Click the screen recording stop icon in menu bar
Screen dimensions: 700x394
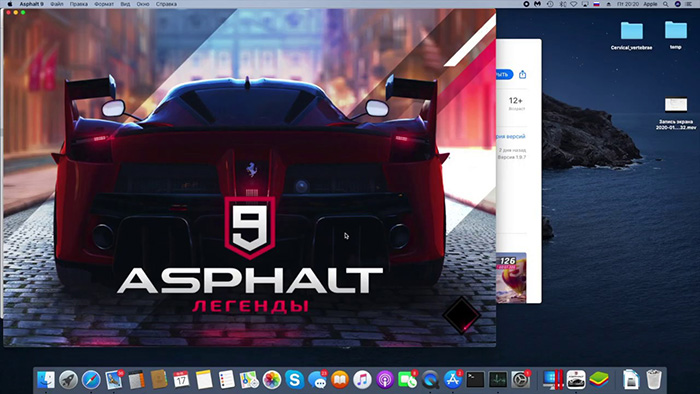point(526,4)
